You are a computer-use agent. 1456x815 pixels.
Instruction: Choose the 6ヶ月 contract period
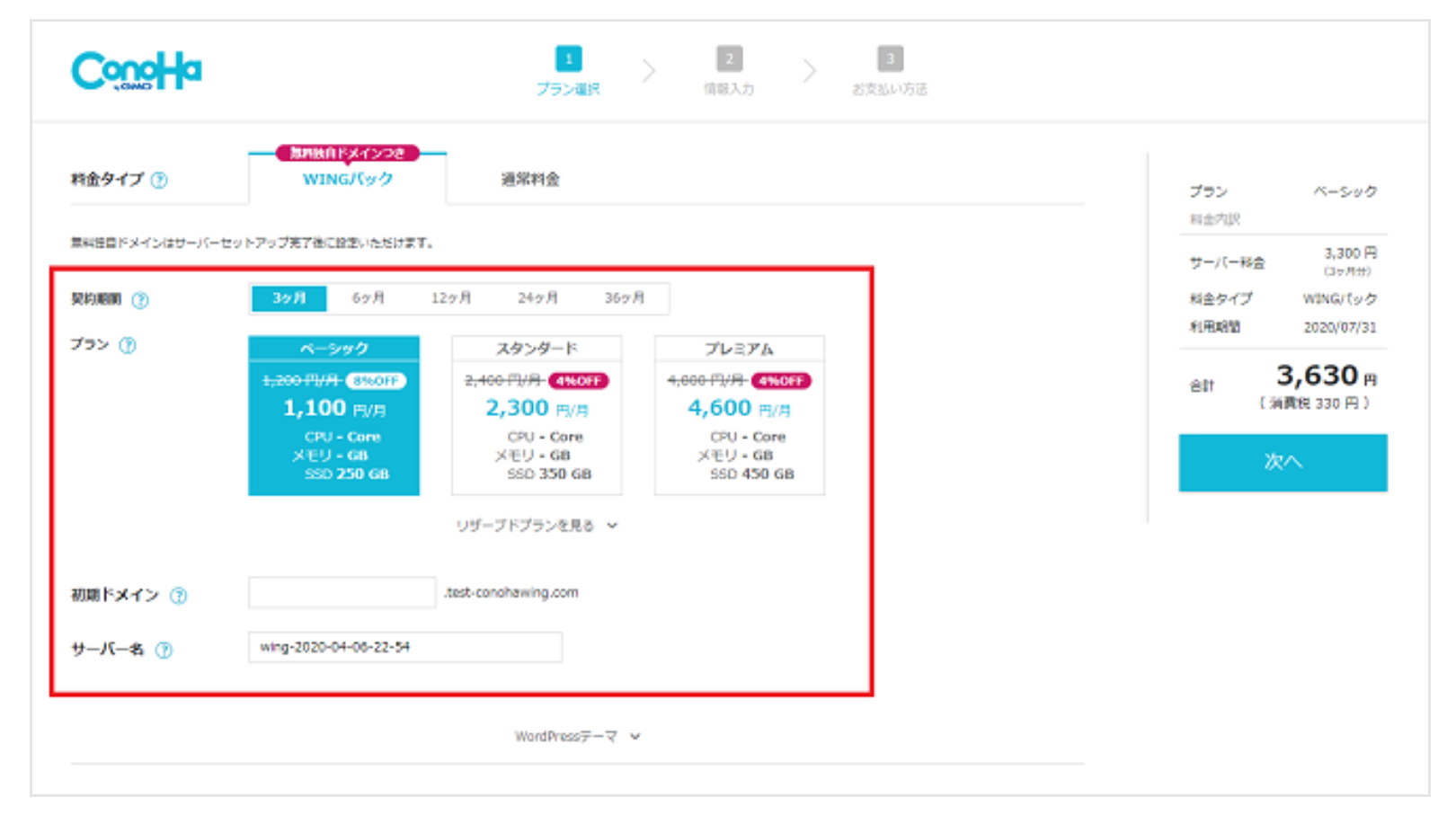[x=368, y=298]
